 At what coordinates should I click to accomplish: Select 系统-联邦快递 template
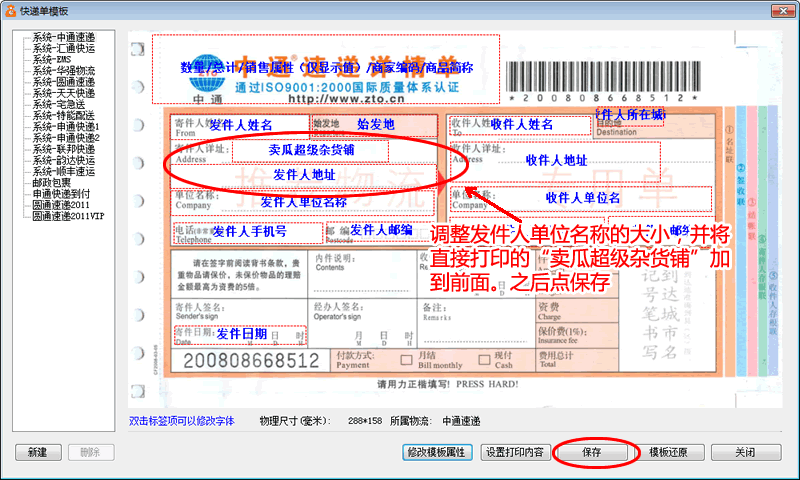pyautogui.click(x=63, y=149)
